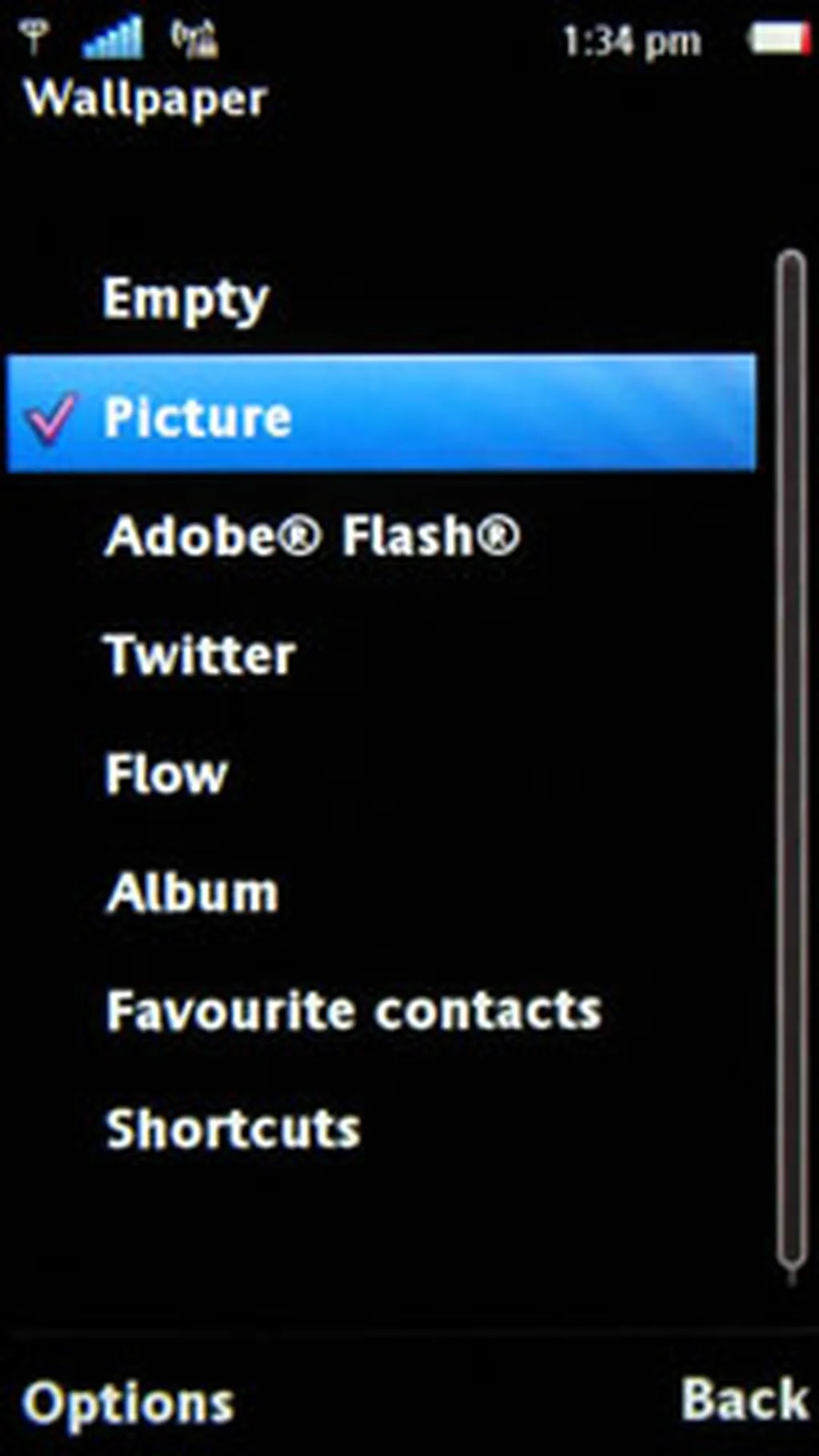Tap the battery level icon

(777, 38)
